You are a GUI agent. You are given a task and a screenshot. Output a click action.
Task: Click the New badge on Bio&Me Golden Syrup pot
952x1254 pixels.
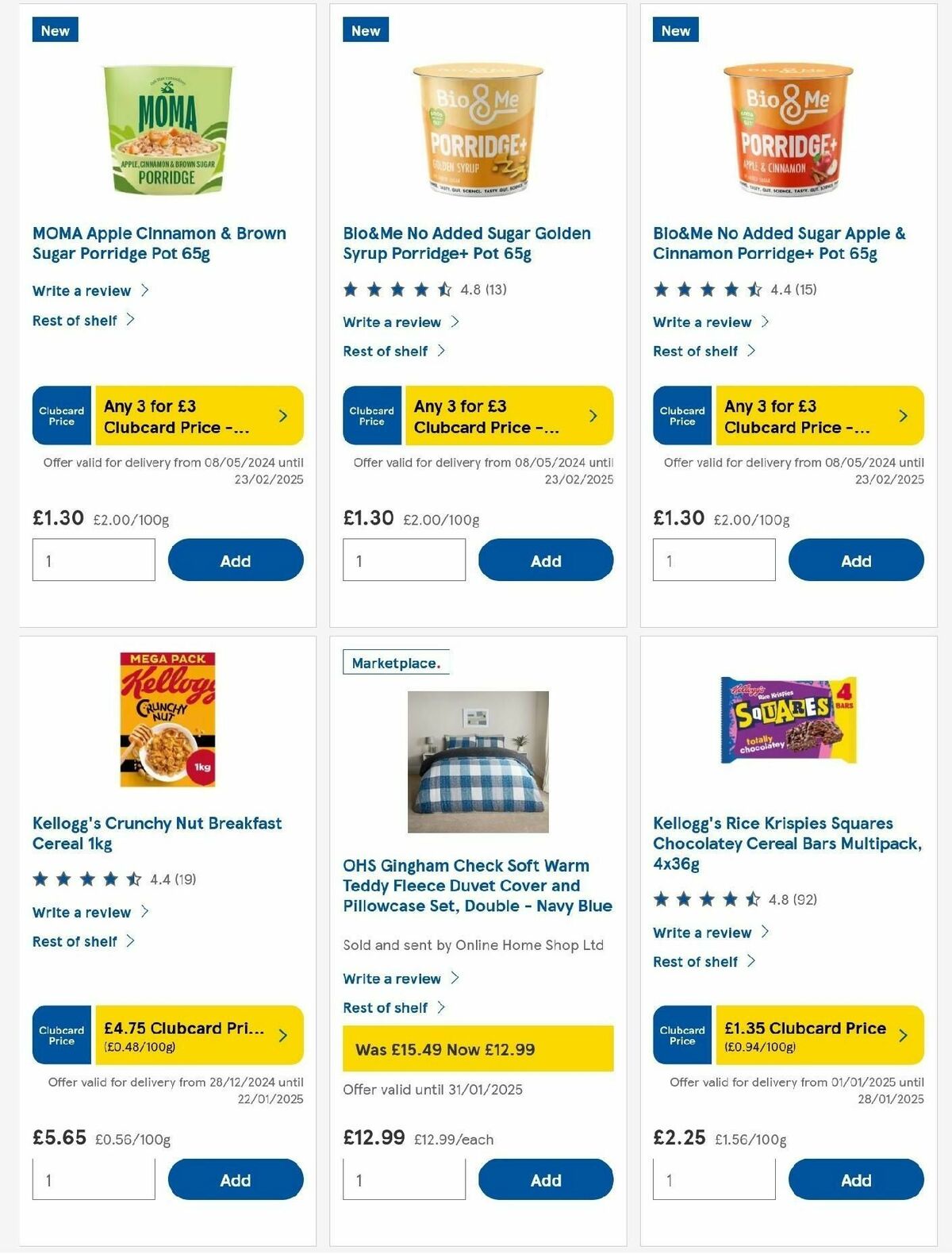click(x=366, y=30)
